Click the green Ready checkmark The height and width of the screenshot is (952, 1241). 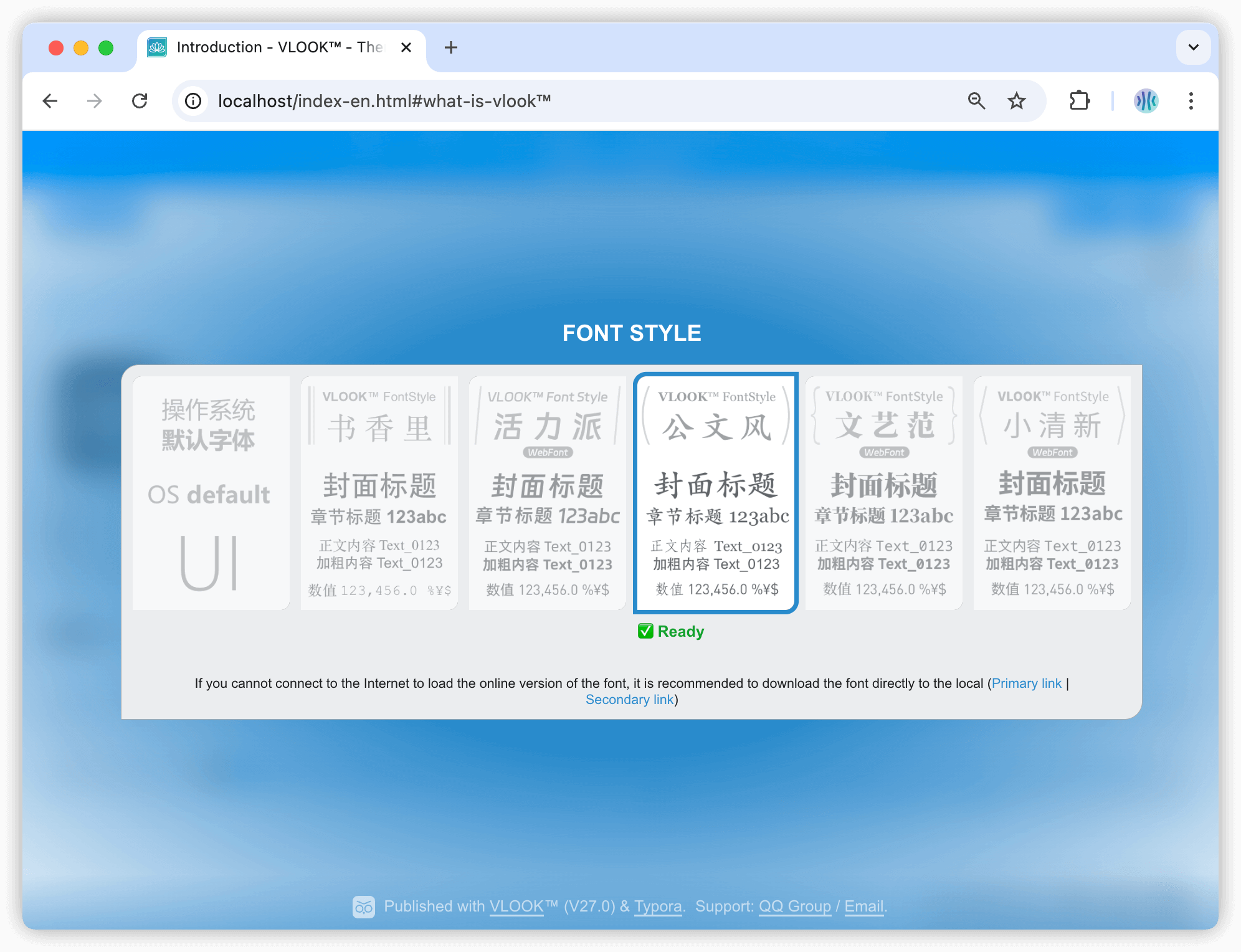645,631
